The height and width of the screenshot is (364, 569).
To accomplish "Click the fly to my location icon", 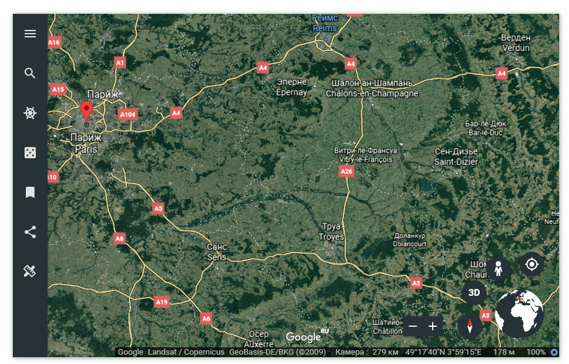I will [x=532, y=264].
